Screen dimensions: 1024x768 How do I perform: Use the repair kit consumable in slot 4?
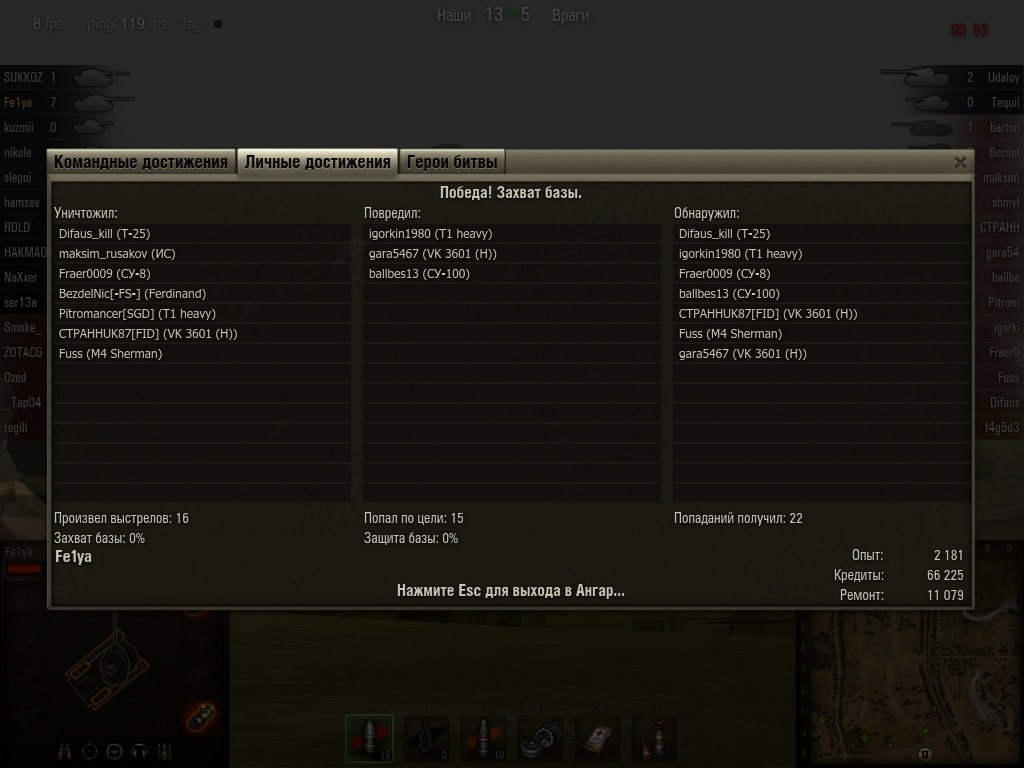pos(540,738)
